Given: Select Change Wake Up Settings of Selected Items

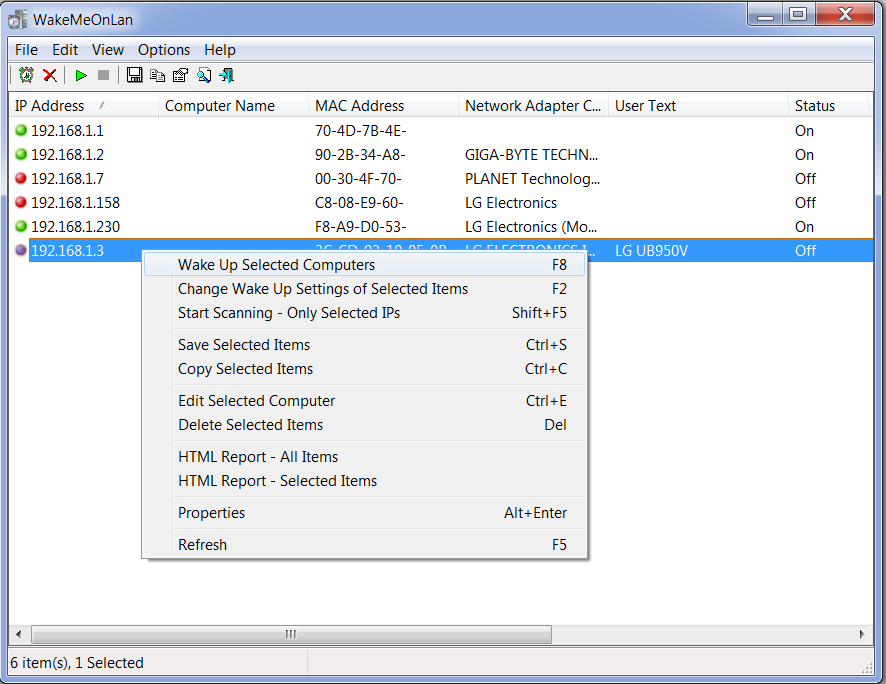Looking at the screenshot, I should tap(322, 289).
